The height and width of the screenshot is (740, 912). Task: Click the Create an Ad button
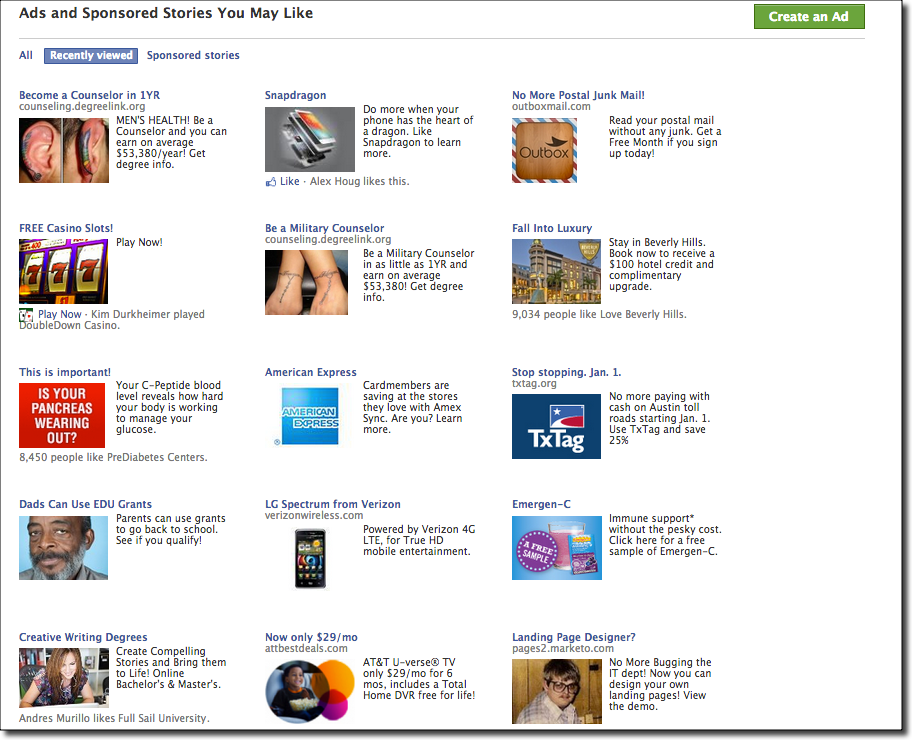808,17
